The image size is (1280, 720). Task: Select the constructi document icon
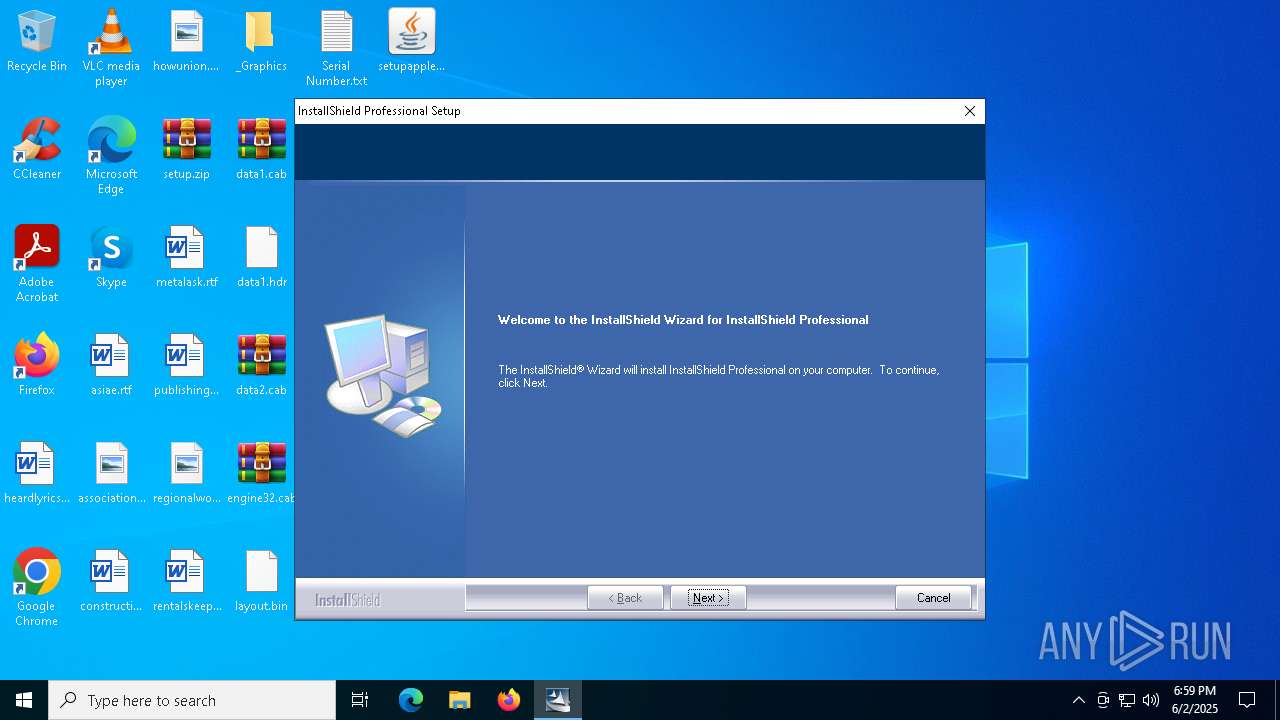pyautogui.click(x=111, y=582)
